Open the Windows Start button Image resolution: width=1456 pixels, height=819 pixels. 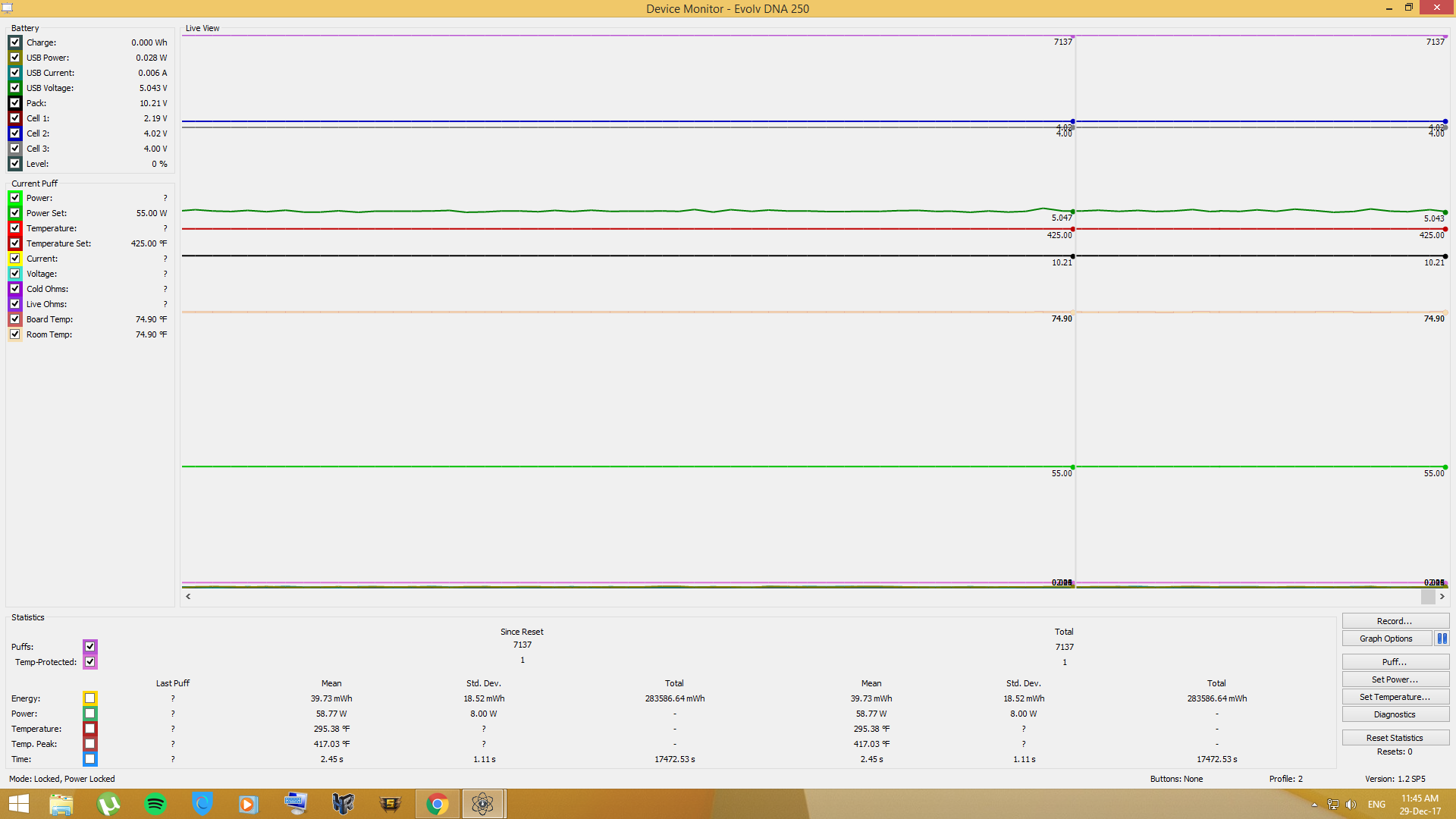18,804
